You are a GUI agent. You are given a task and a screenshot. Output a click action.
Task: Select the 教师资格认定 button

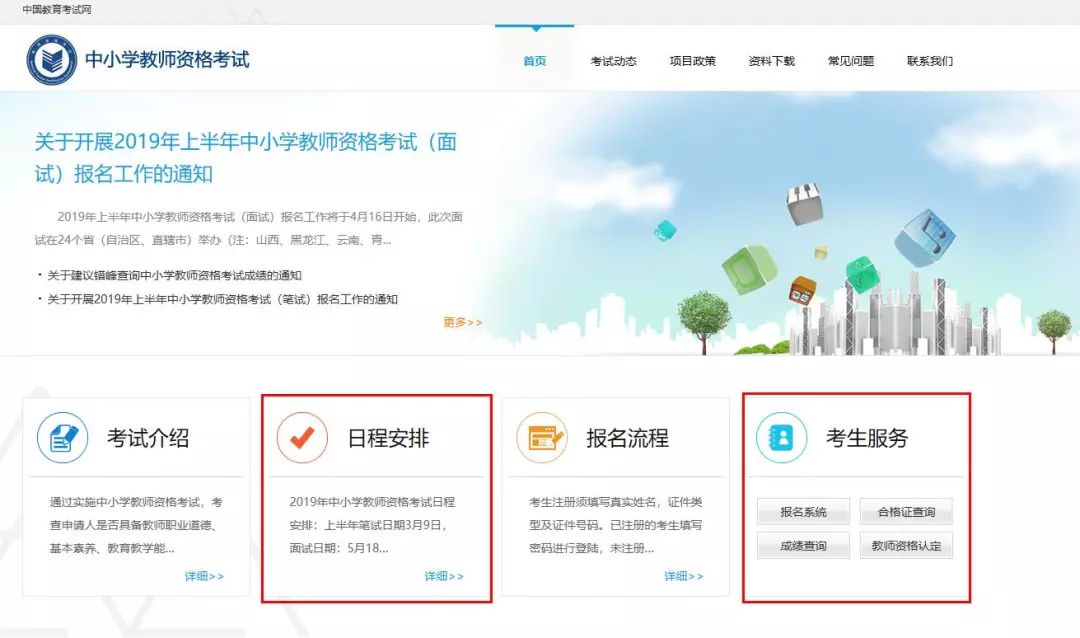coord(906,545)
